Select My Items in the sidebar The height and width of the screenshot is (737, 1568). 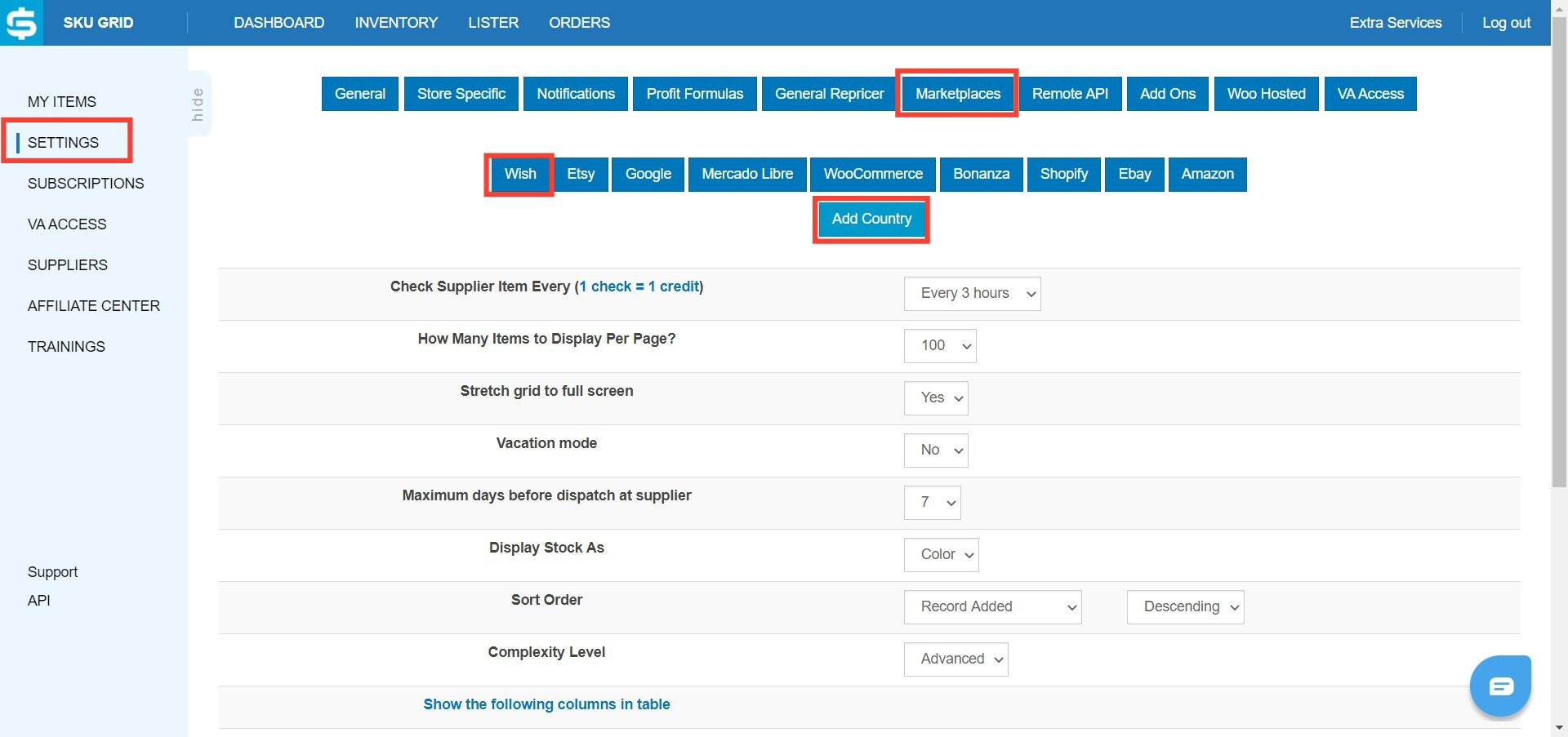pyautogui.click(x=62, y=102)
